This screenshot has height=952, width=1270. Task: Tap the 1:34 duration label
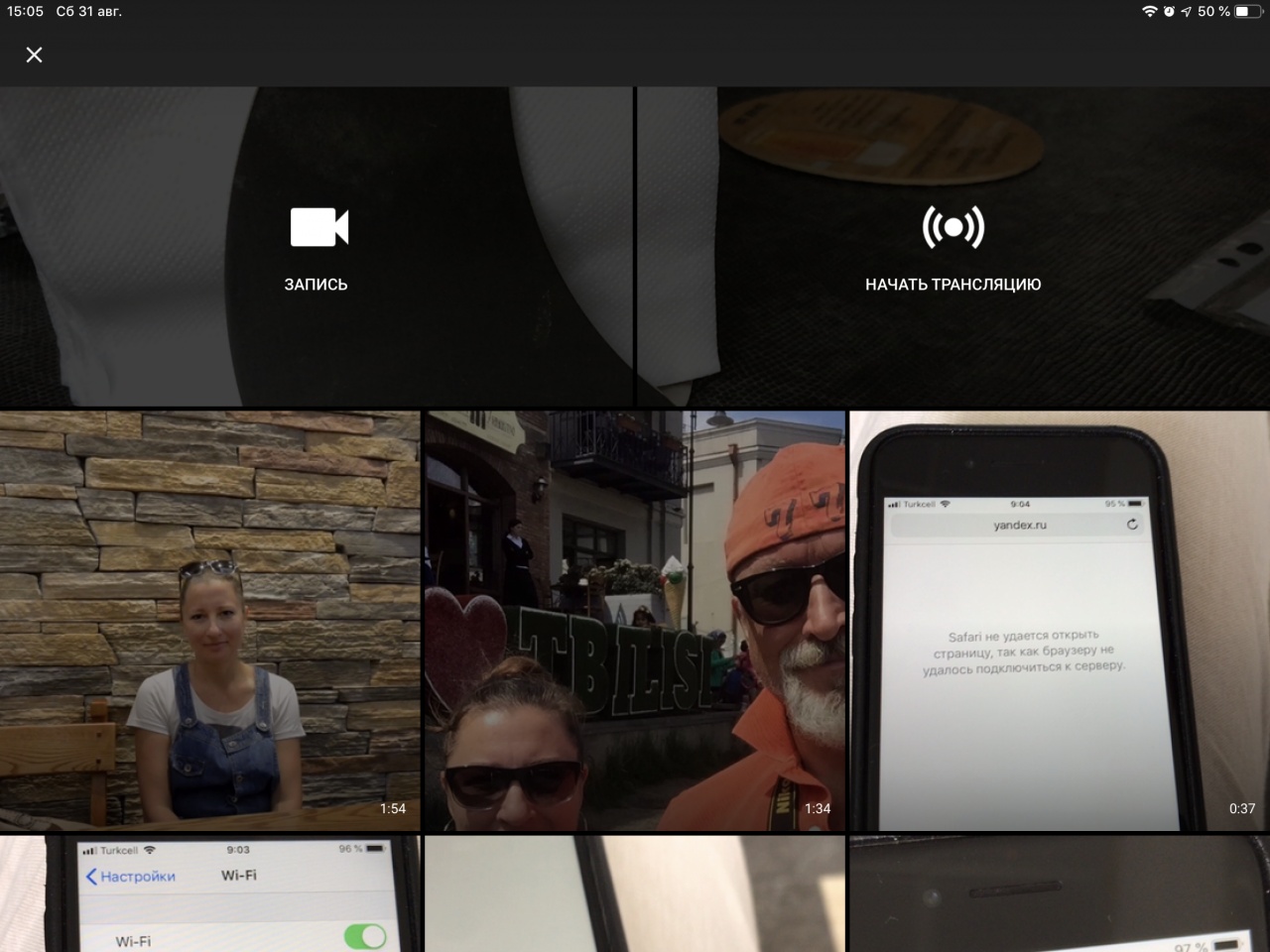point(818,808)
